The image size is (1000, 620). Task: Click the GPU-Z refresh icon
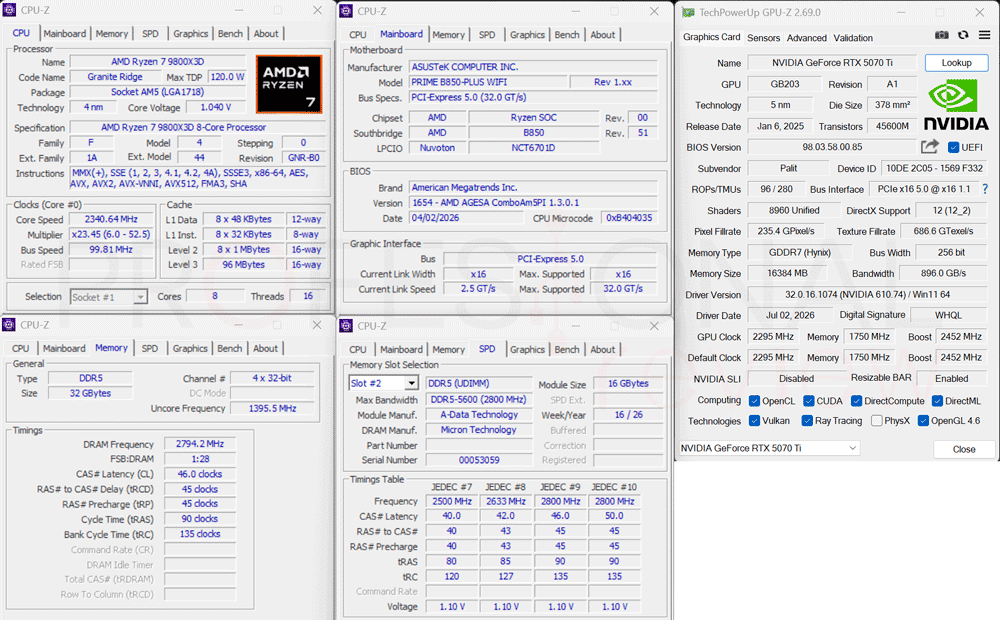click(963, 35)
